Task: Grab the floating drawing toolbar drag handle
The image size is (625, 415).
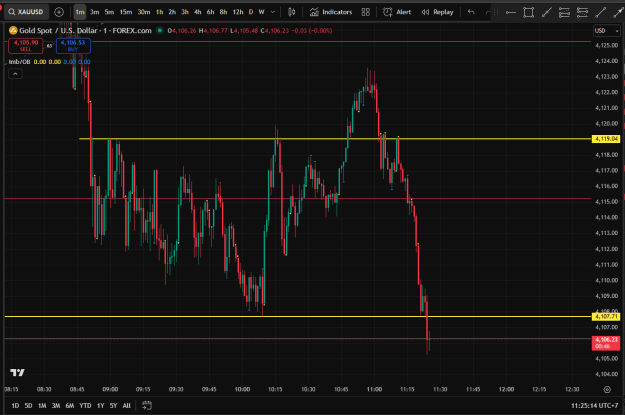Action: (x=496, y=12)
